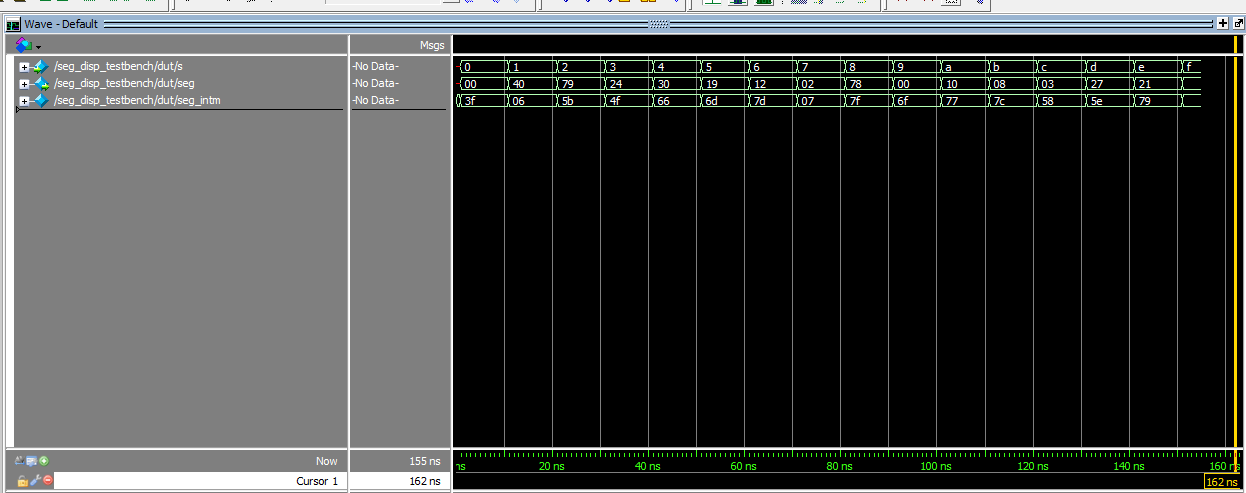Click the 20 ns mark on the timeline
Screen dimensions: 1246x493
click(552, 466)
